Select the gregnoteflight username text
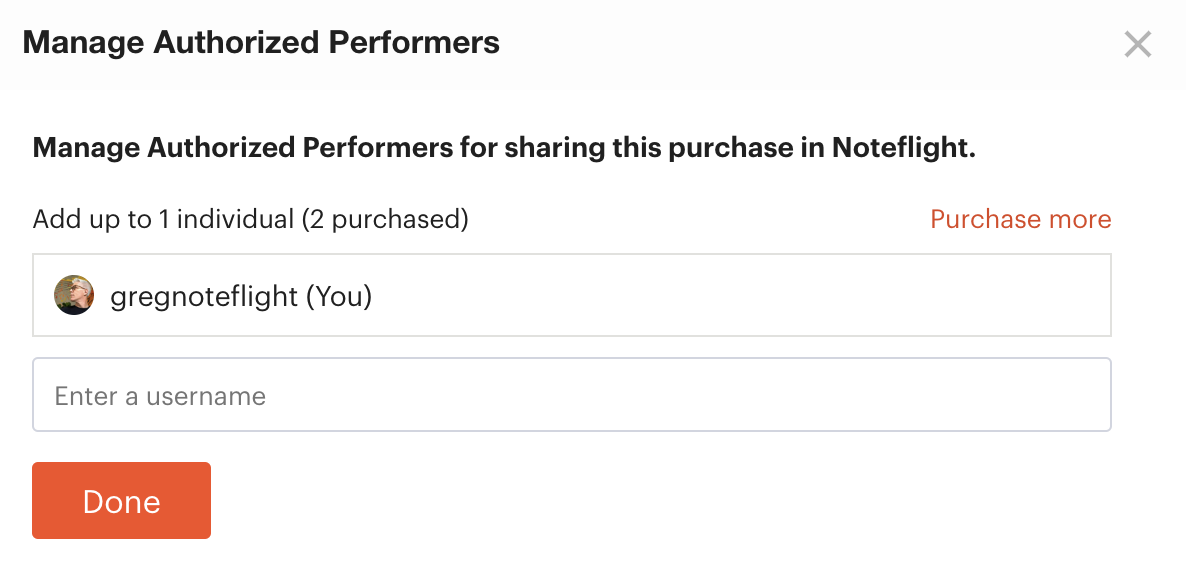The image size is (1186, 576). tap(204, 296)
